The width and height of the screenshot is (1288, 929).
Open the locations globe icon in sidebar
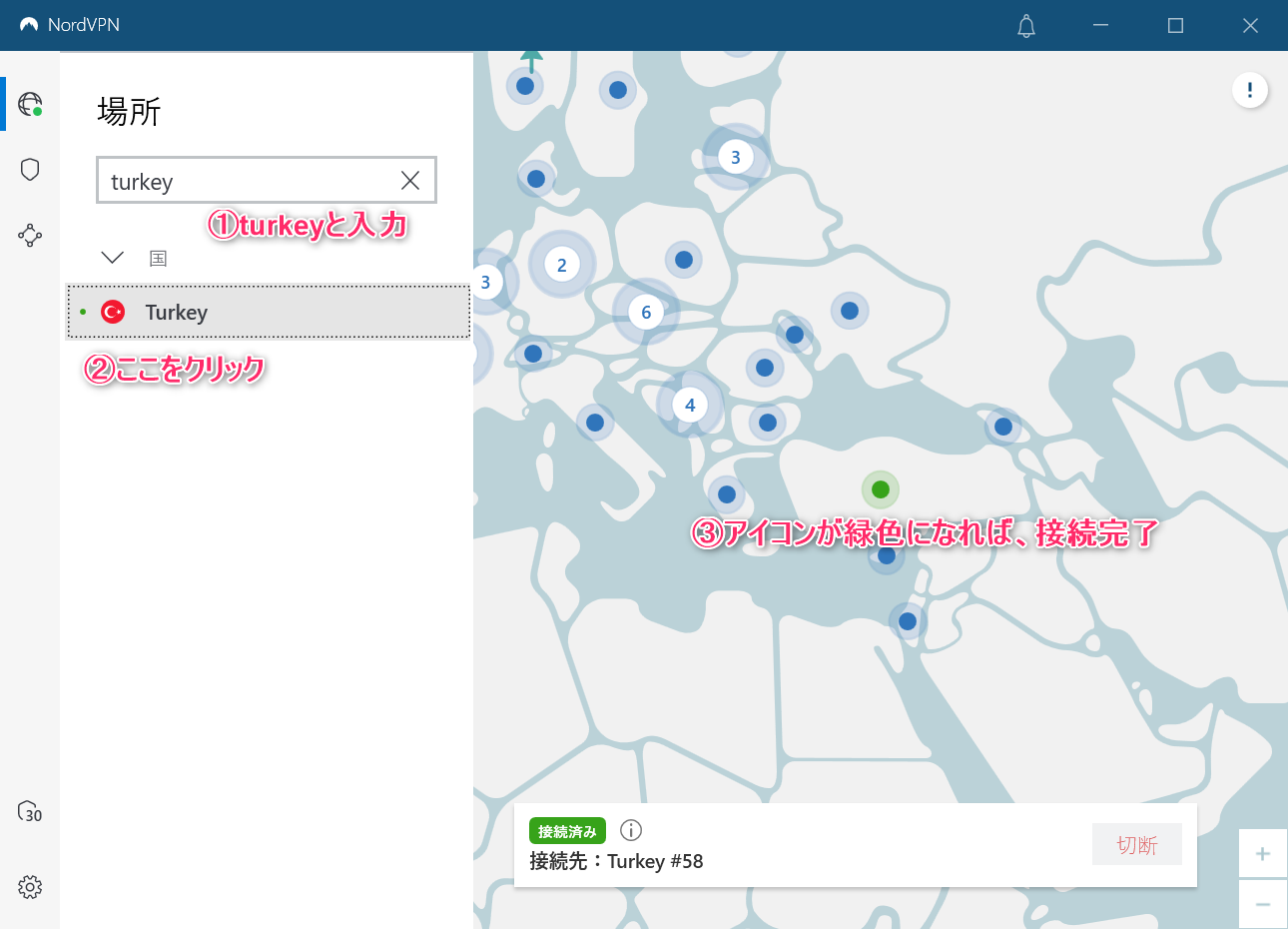pos(30,104)
